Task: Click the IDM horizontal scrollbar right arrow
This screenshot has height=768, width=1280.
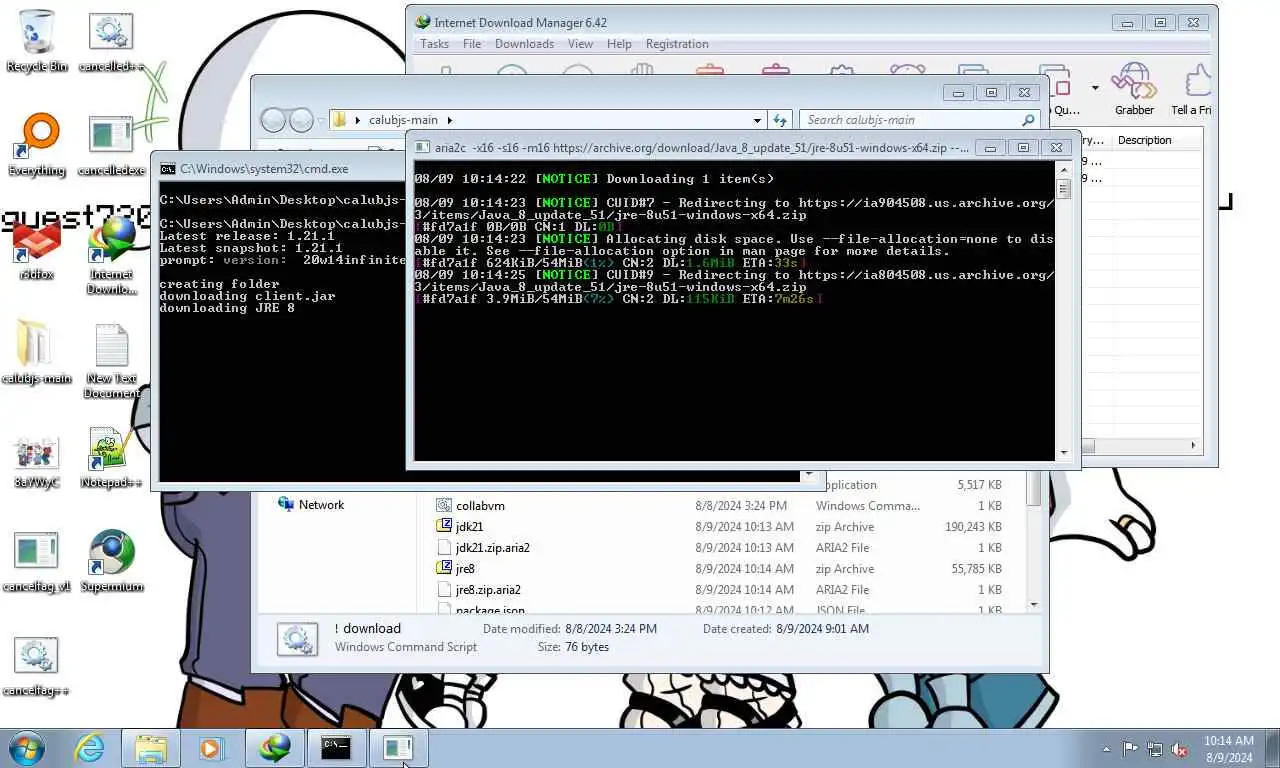Action: pyautogui.click(x=1192, y=446)
